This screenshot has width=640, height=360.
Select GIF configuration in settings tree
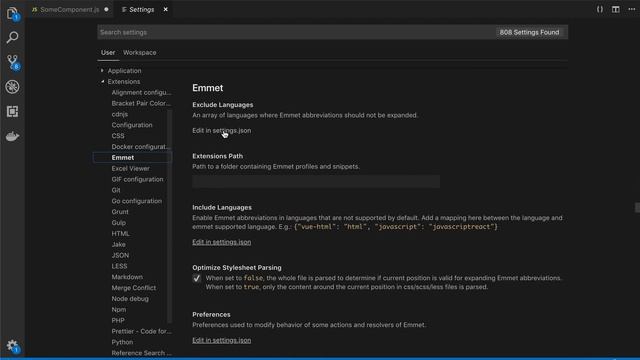137,179
